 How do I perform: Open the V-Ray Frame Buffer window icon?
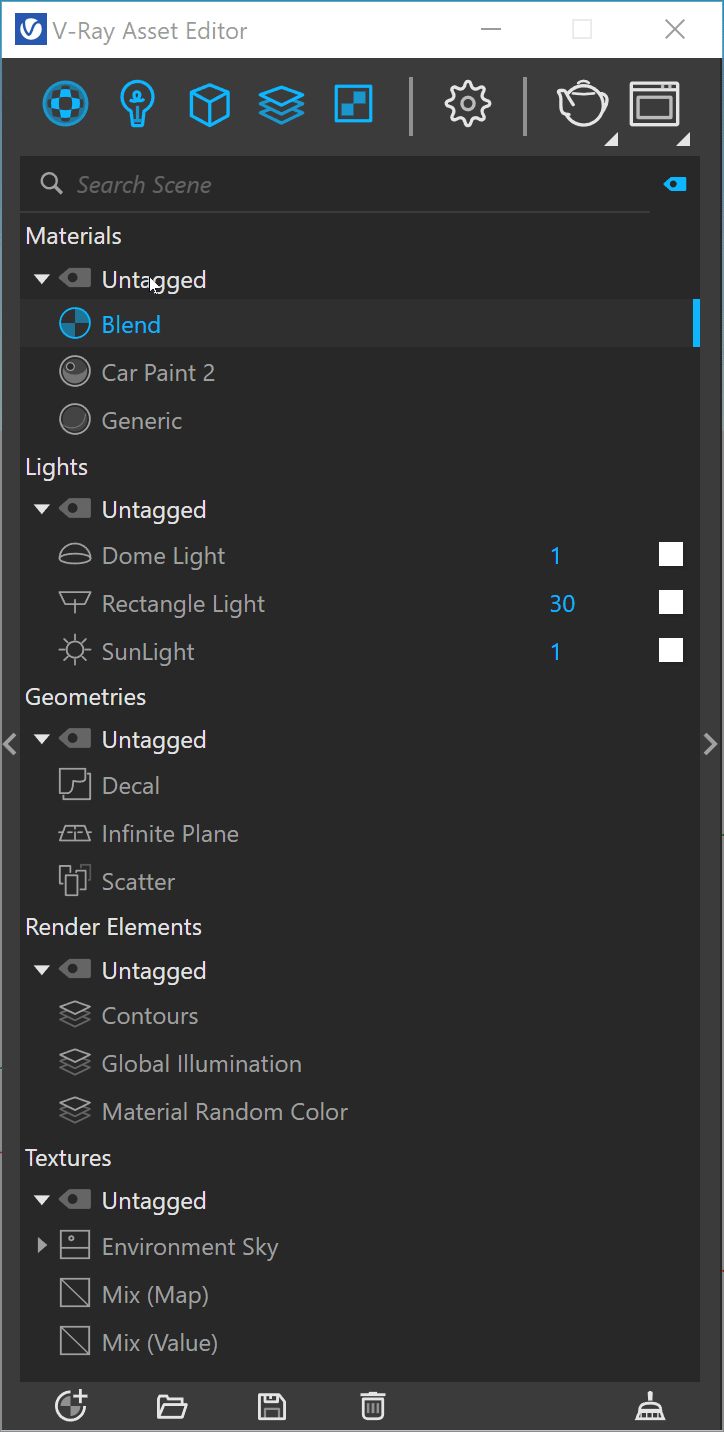tap(655, 104)
